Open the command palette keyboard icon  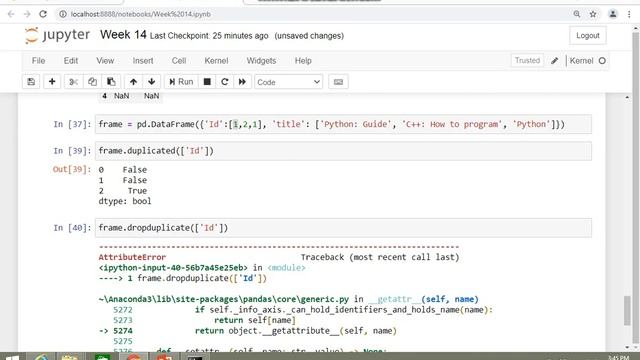point(338,82)
